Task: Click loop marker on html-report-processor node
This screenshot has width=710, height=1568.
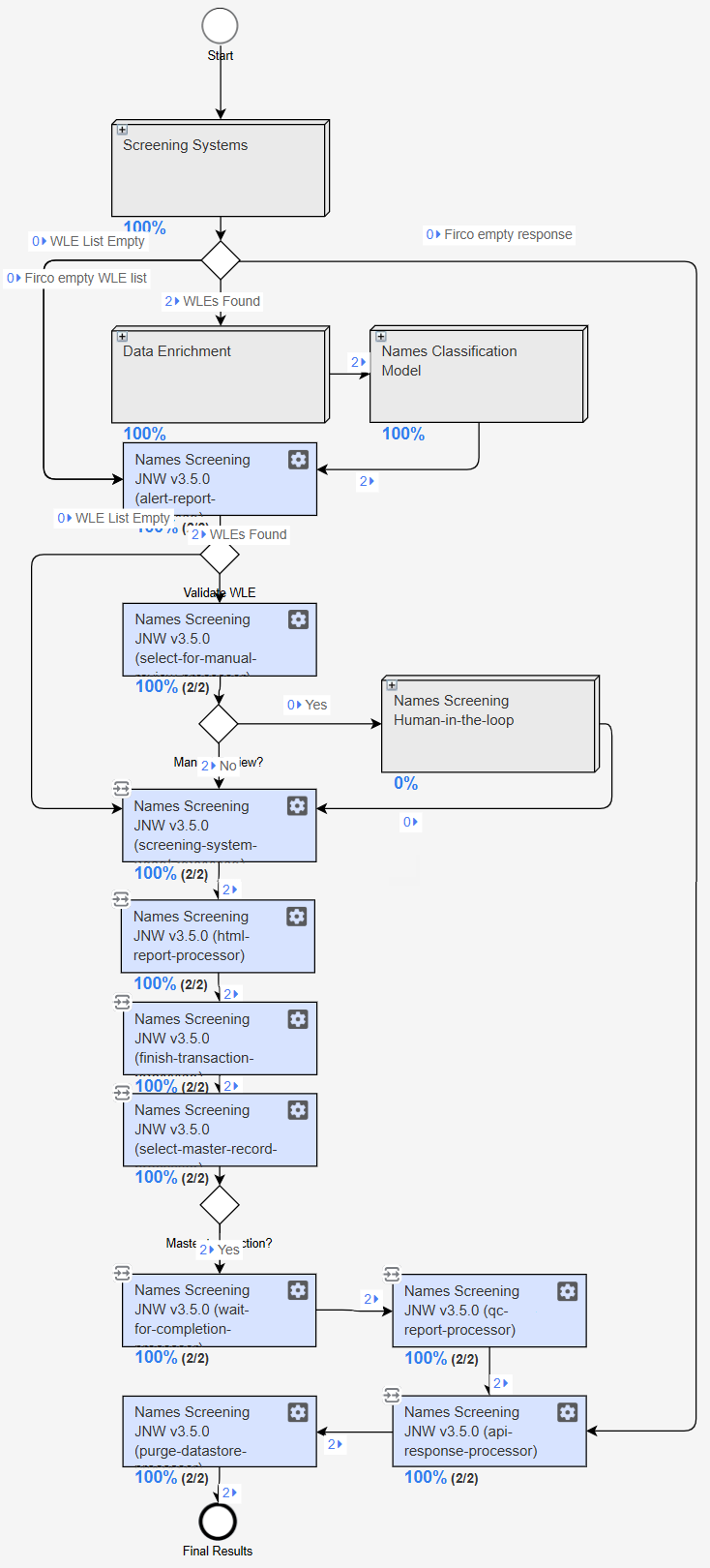Action: [x=121, y=899]
